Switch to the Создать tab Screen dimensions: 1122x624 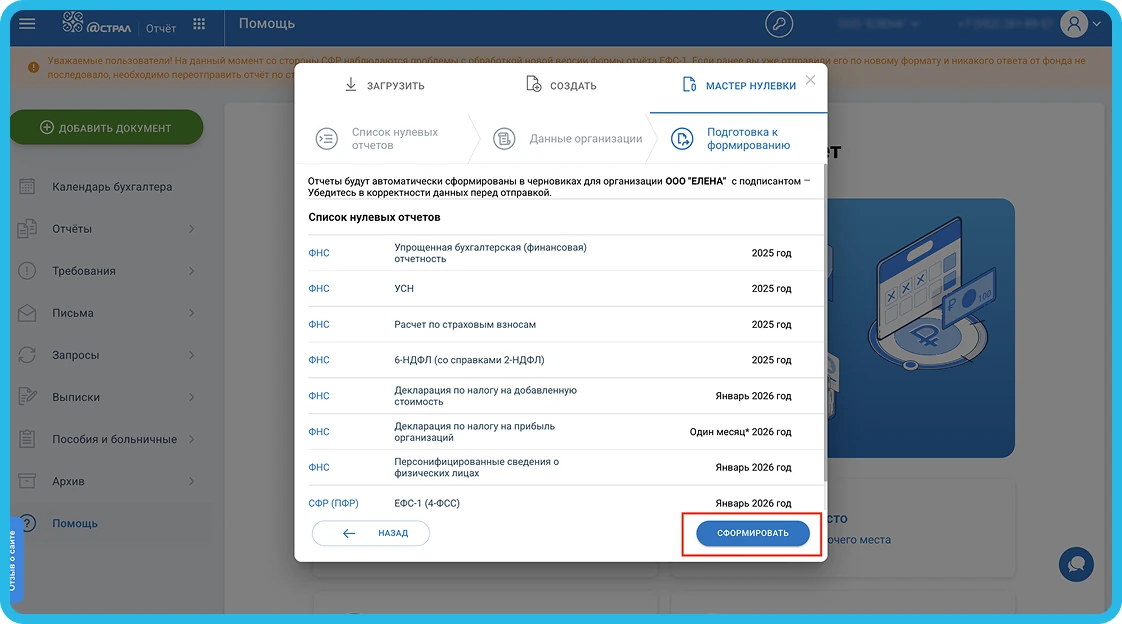[x=561, y=85]
